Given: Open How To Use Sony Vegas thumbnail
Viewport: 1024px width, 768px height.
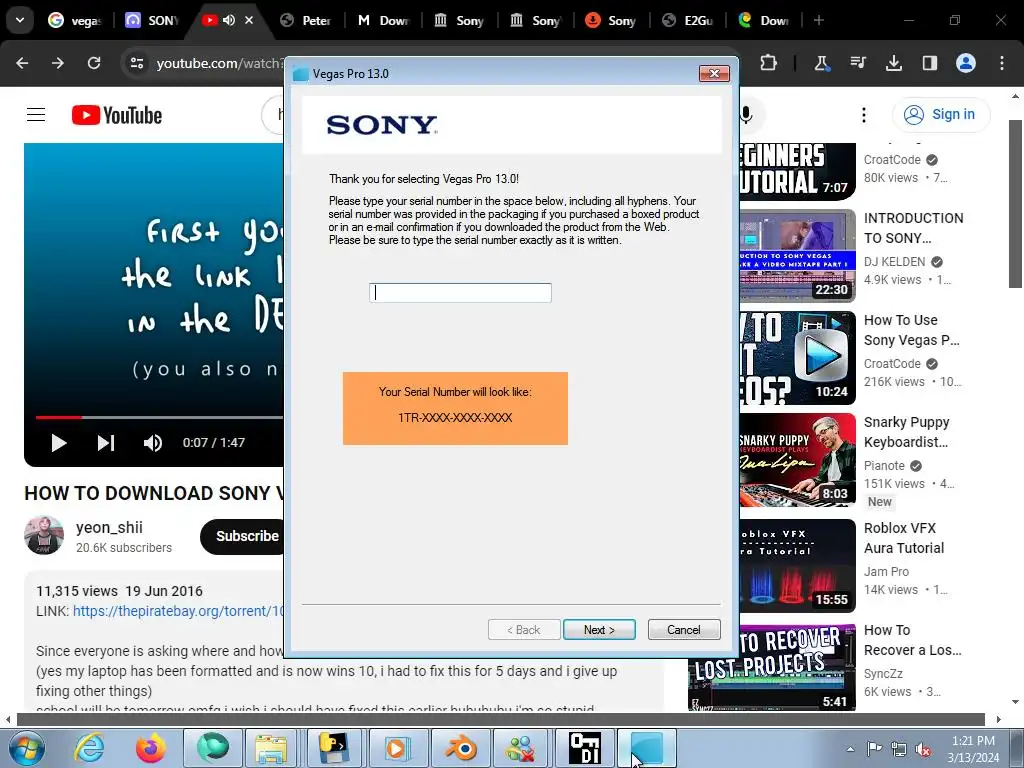Looking at the screenshot, I should 797,358.
